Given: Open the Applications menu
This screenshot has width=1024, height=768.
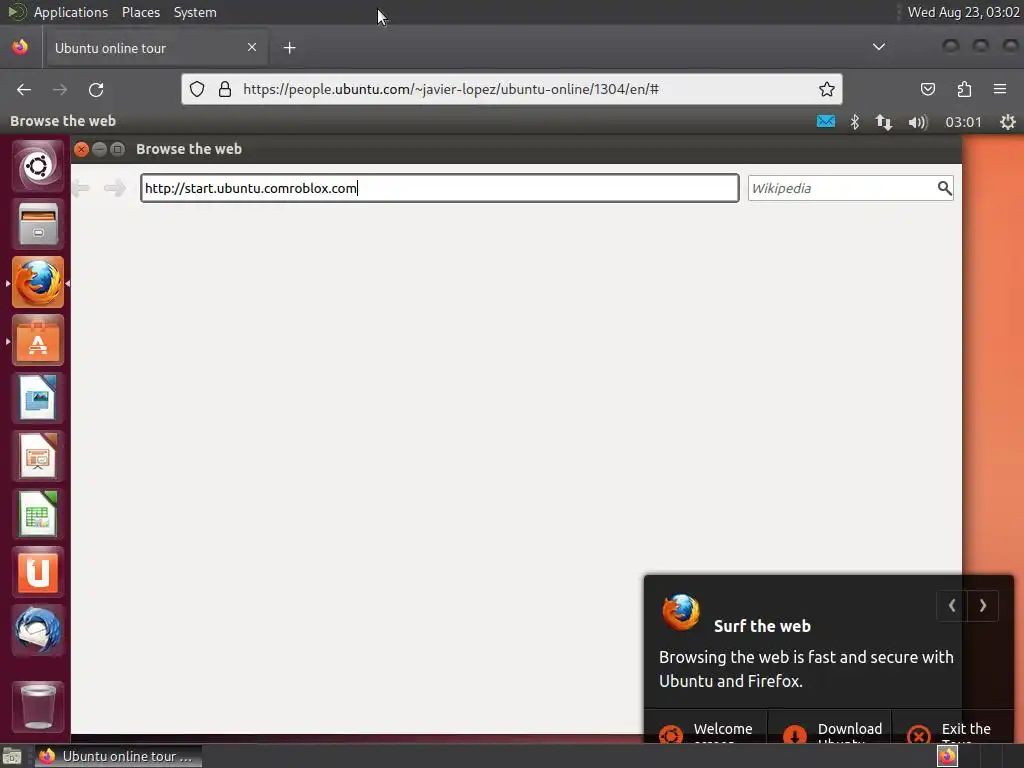Looking at the screenshot, I should click(71, 12).
